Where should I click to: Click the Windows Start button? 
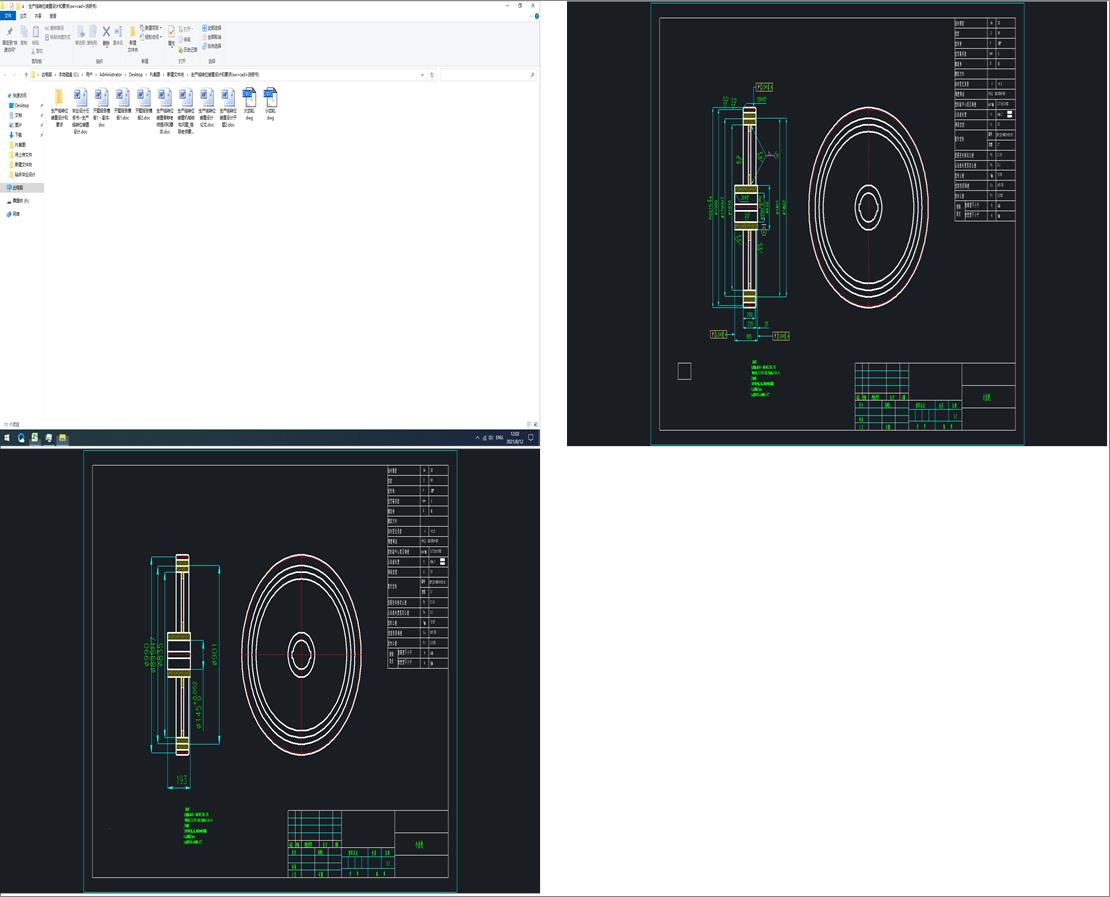[7, 437]
